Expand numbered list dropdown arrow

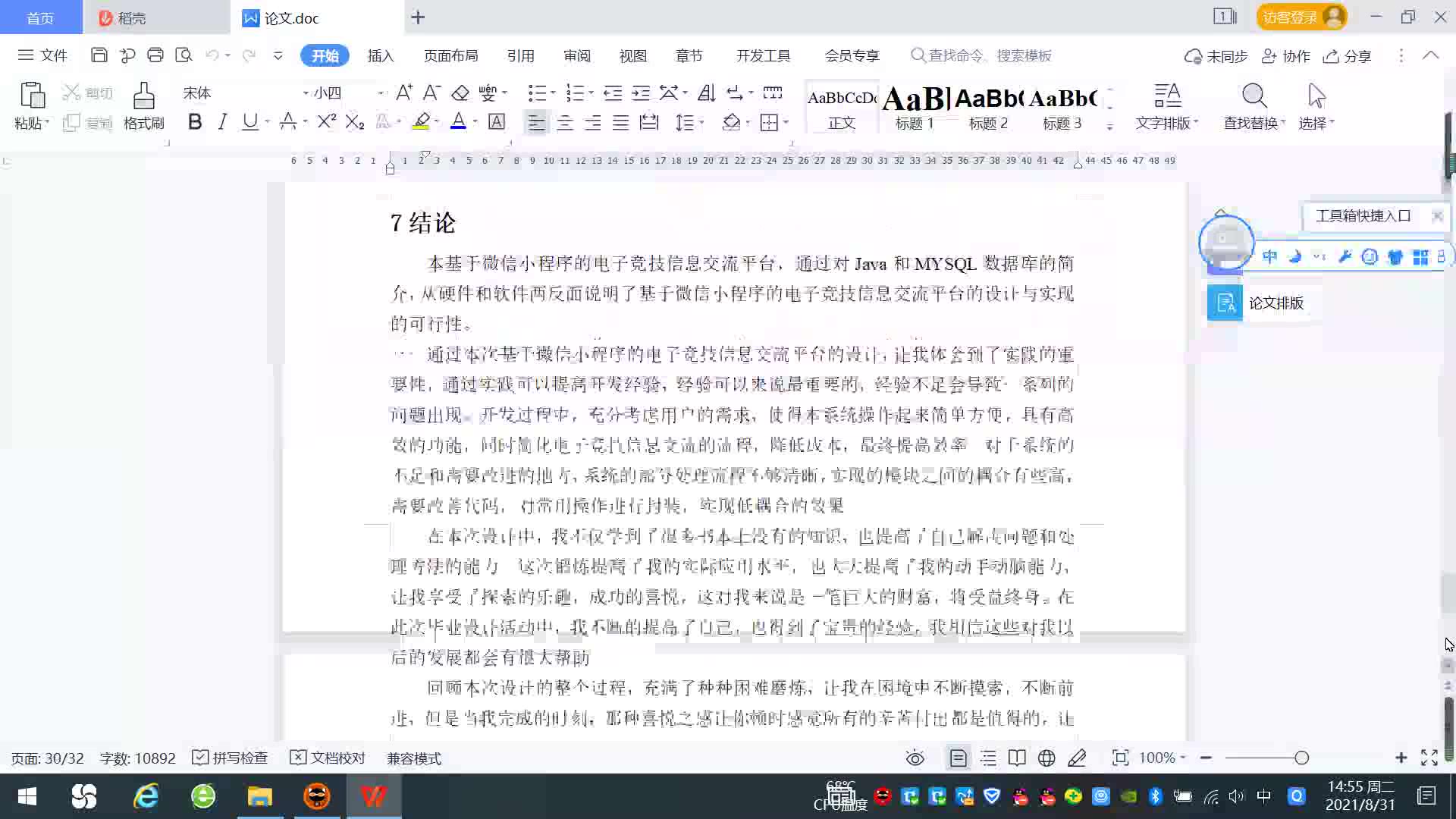click(x=591, y=93)
